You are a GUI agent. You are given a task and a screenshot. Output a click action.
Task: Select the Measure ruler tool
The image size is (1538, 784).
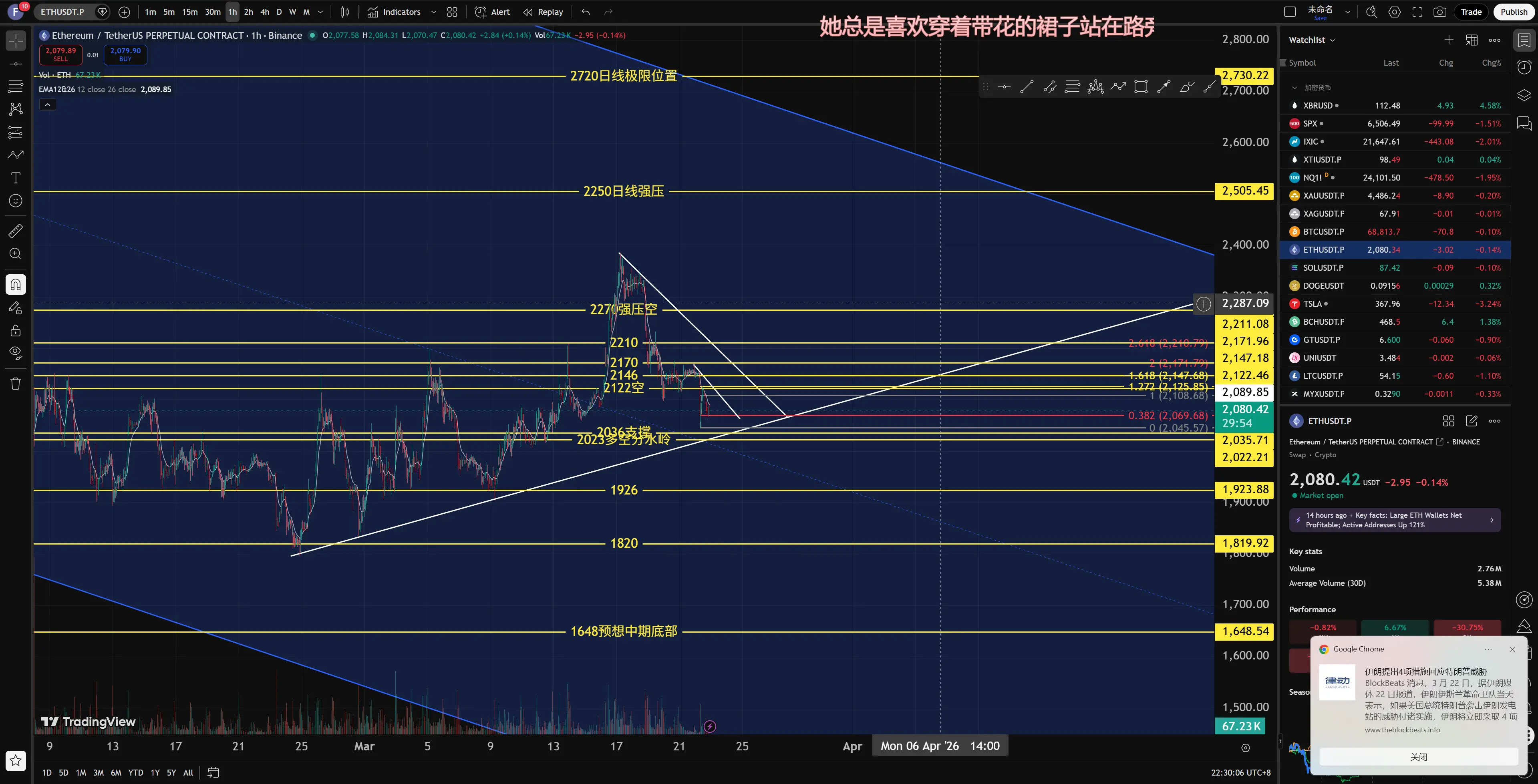point(16,231)
